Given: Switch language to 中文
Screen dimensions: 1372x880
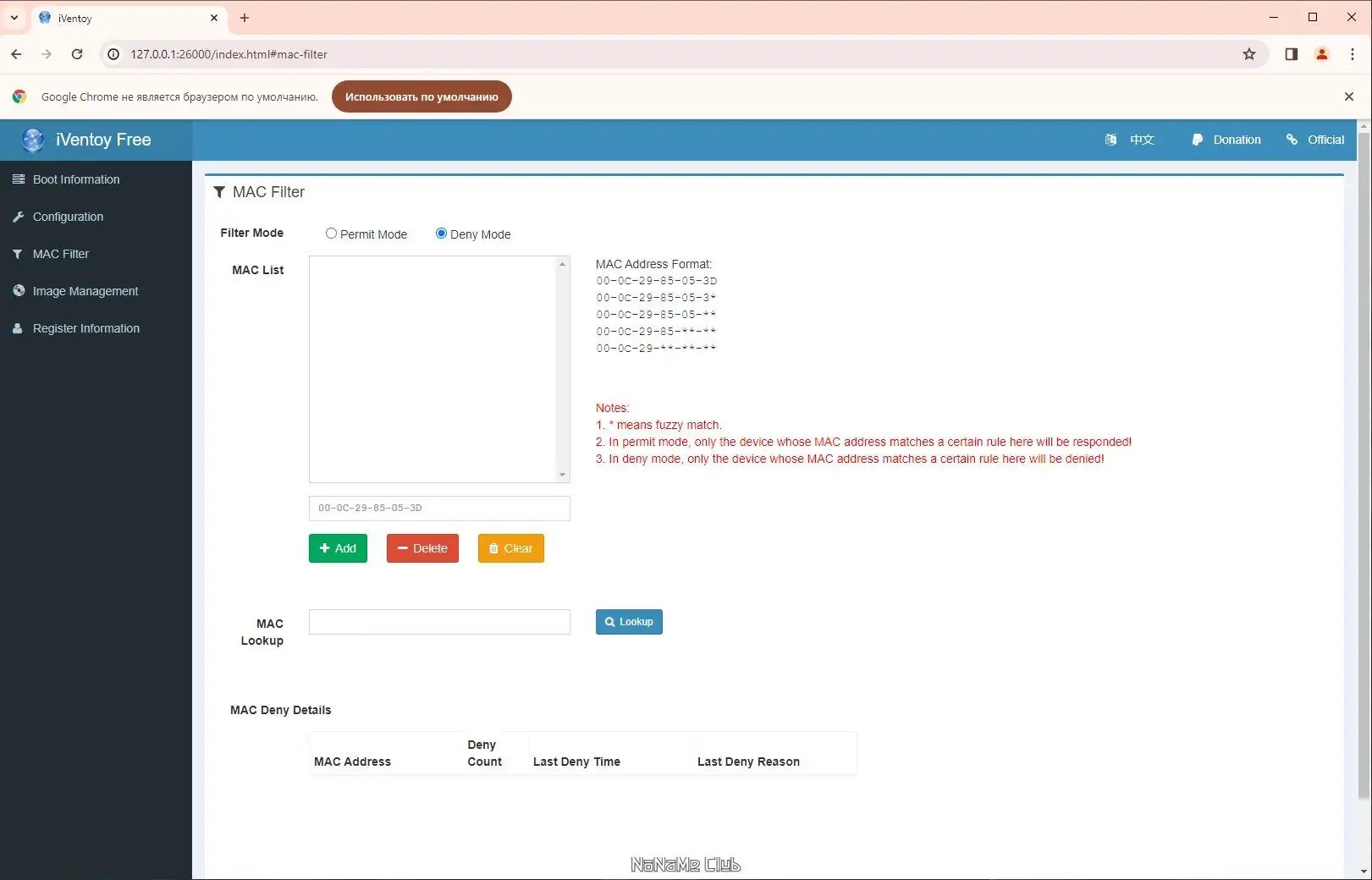Looking at the screenshot, I should 1130,140.
